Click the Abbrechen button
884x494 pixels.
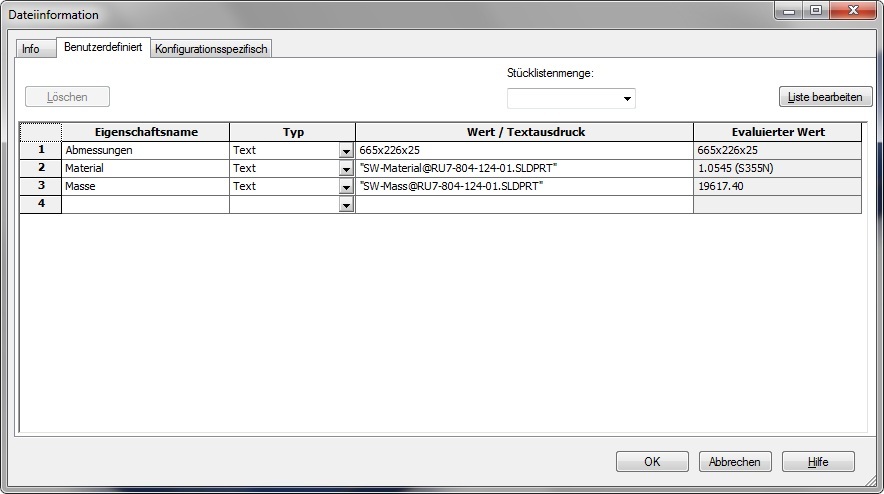point(735,462)
